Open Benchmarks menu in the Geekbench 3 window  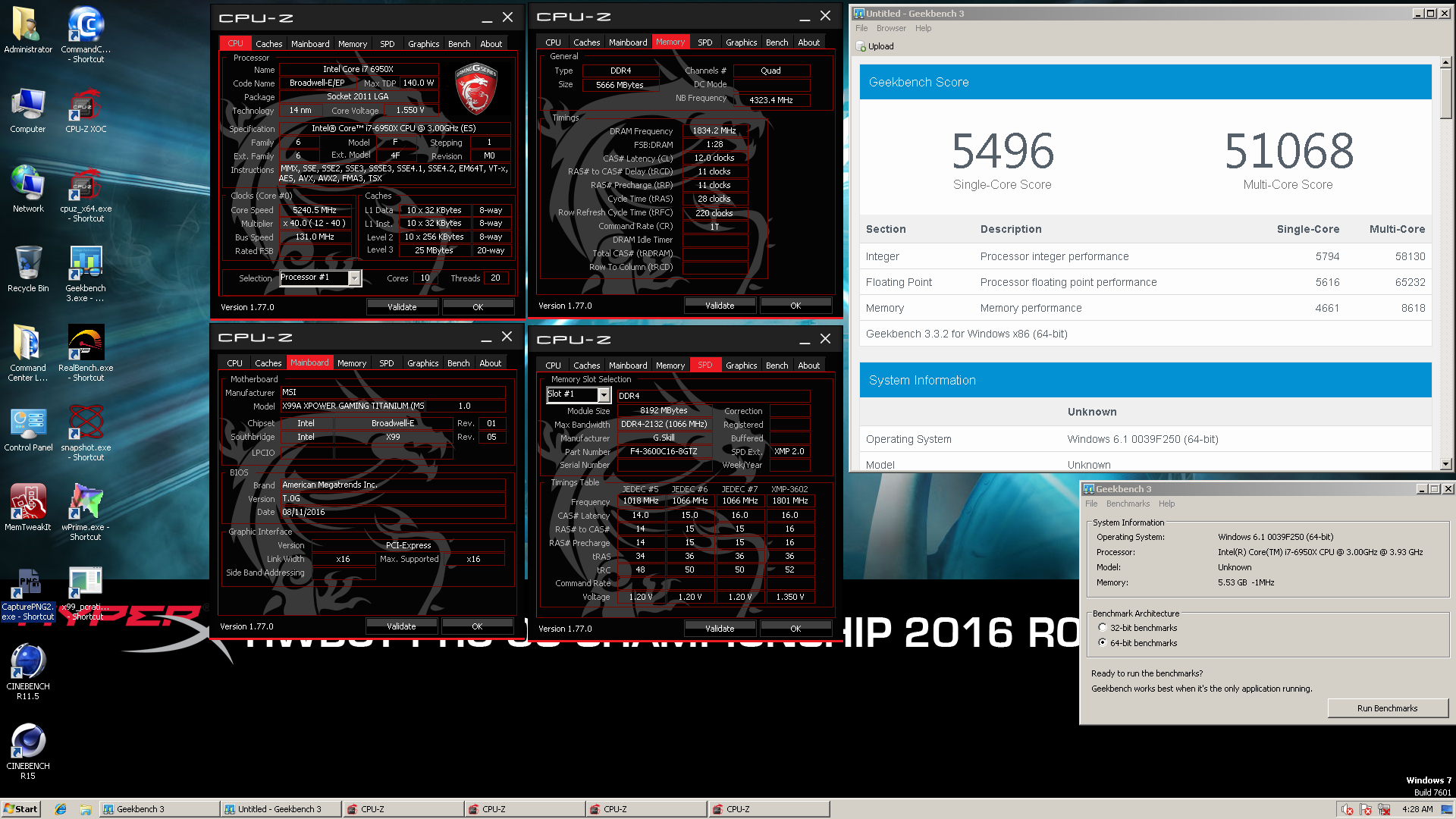[1128, 504]
